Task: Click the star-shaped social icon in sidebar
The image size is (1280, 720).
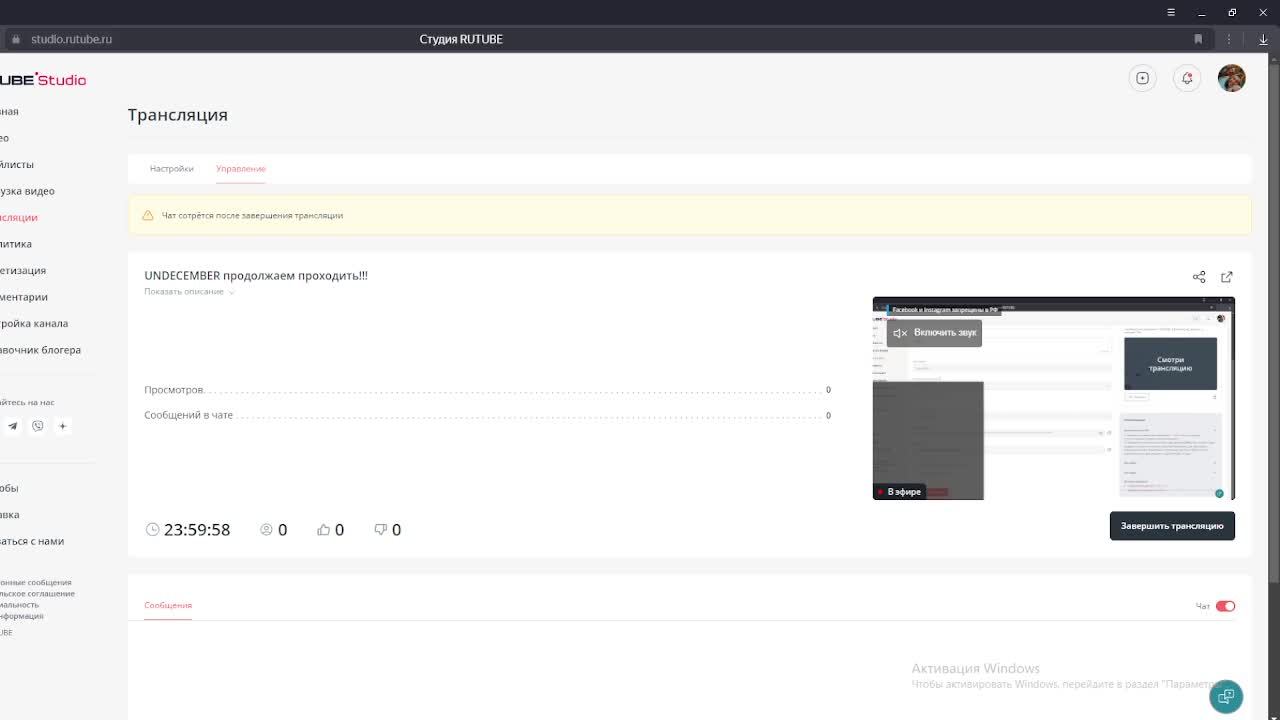Action: point(62,426)
